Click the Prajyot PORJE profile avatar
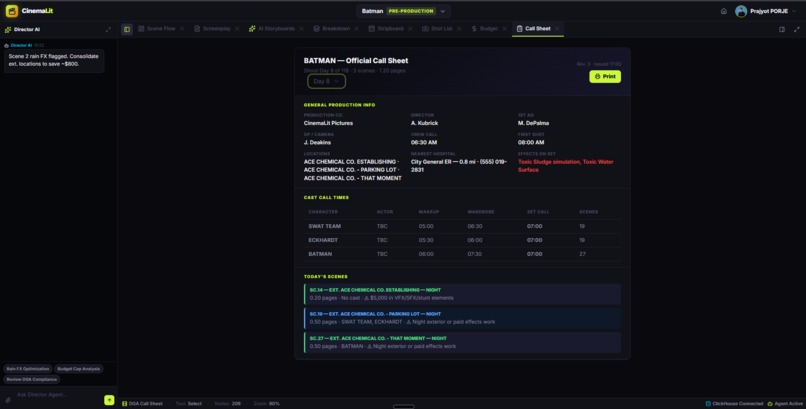The image size is (806, 409). 741,11
